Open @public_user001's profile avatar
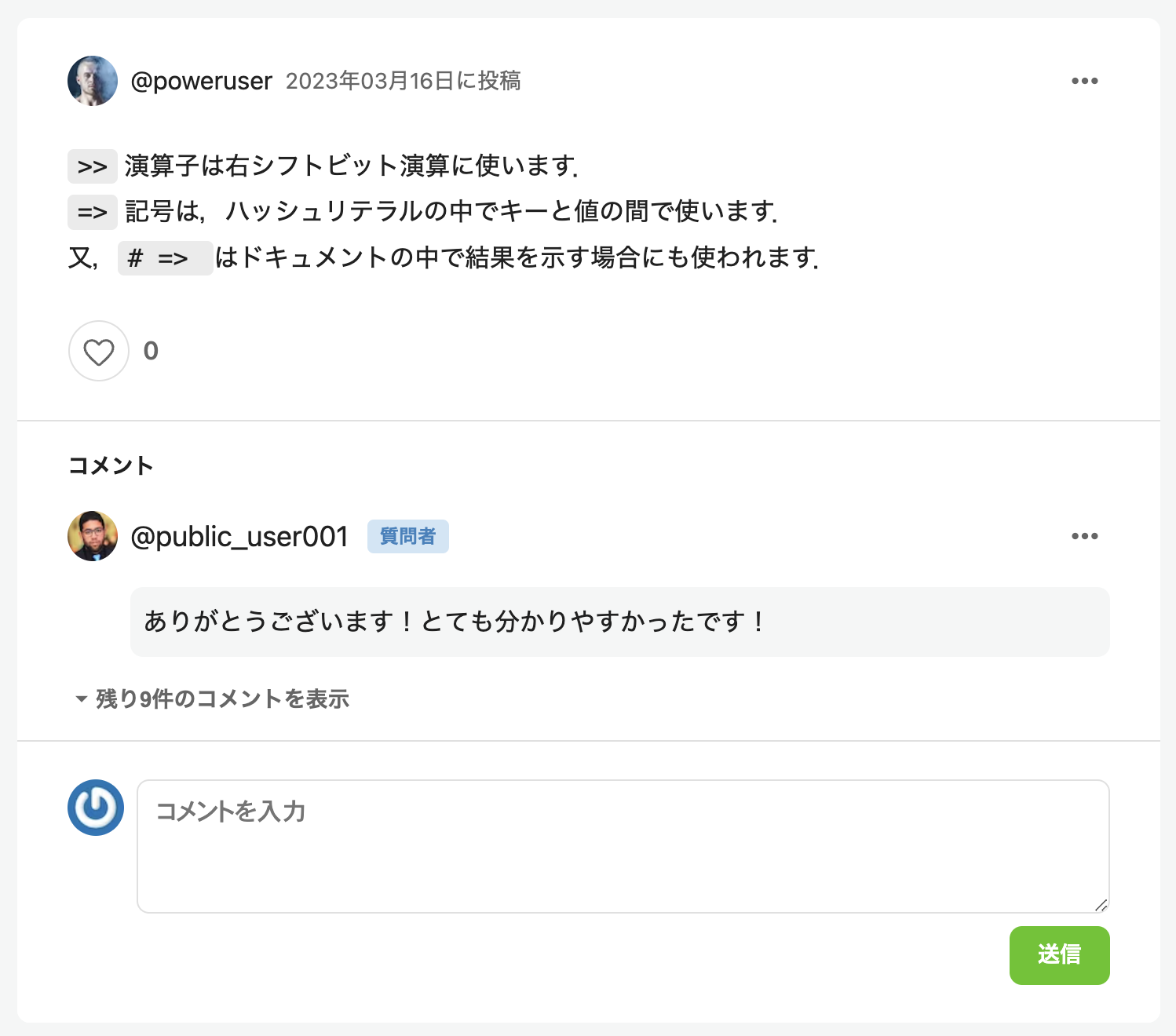Screen dimensions: 1176x1036 click(x=92, y=536)
